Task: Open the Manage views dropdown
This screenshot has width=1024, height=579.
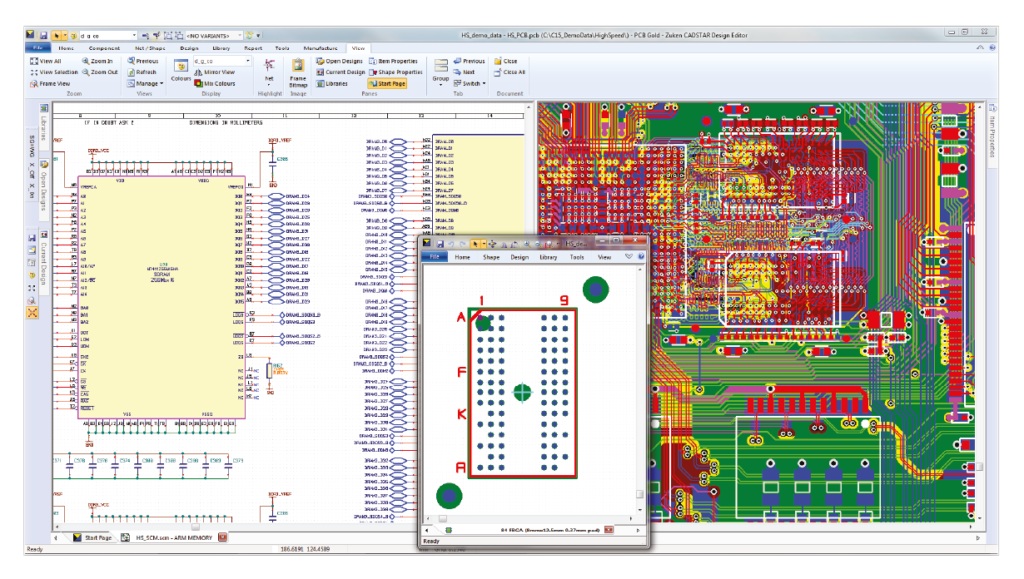Action: pyautogui.click(x=146, y=82)
